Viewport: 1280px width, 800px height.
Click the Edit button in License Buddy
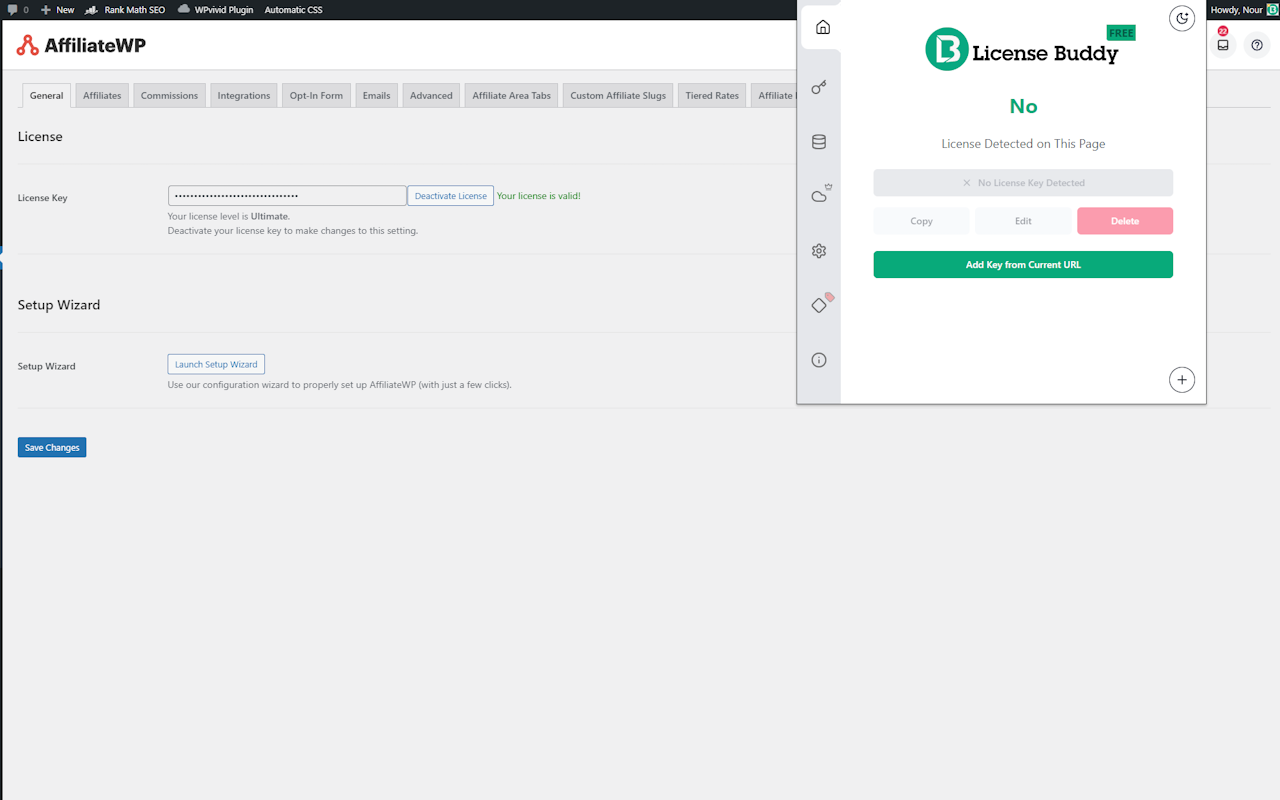tap(1023, 221)
